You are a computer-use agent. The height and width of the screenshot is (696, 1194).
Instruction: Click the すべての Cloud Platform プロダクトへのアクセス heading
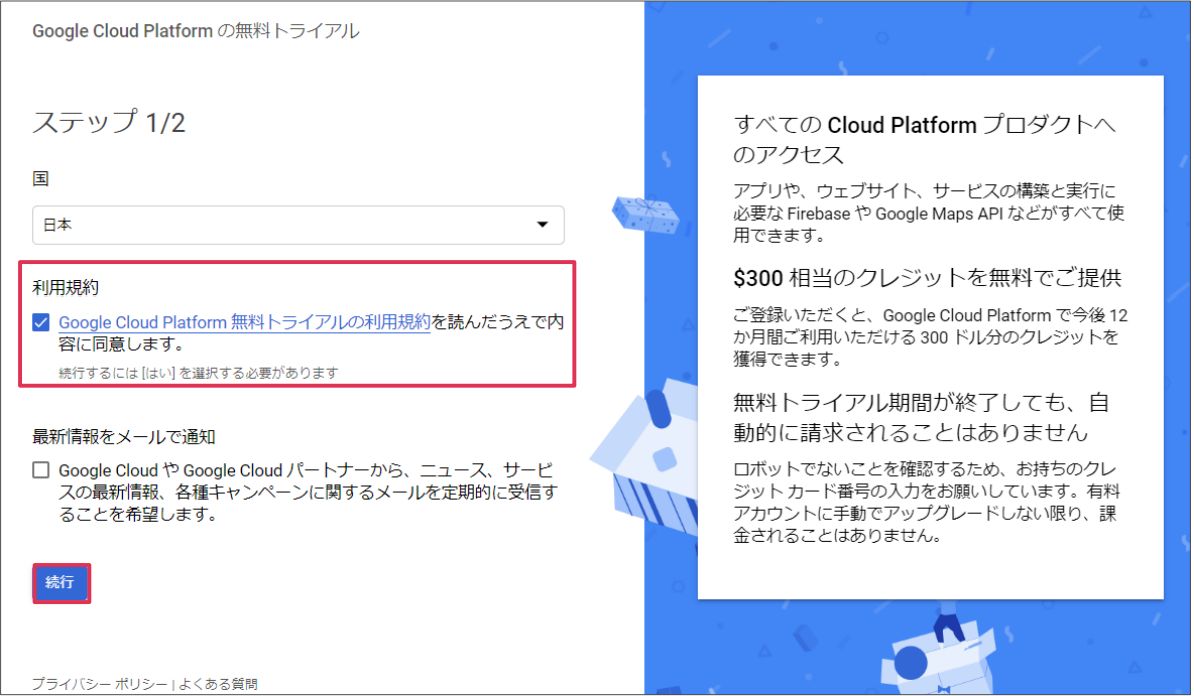[924, 139]
